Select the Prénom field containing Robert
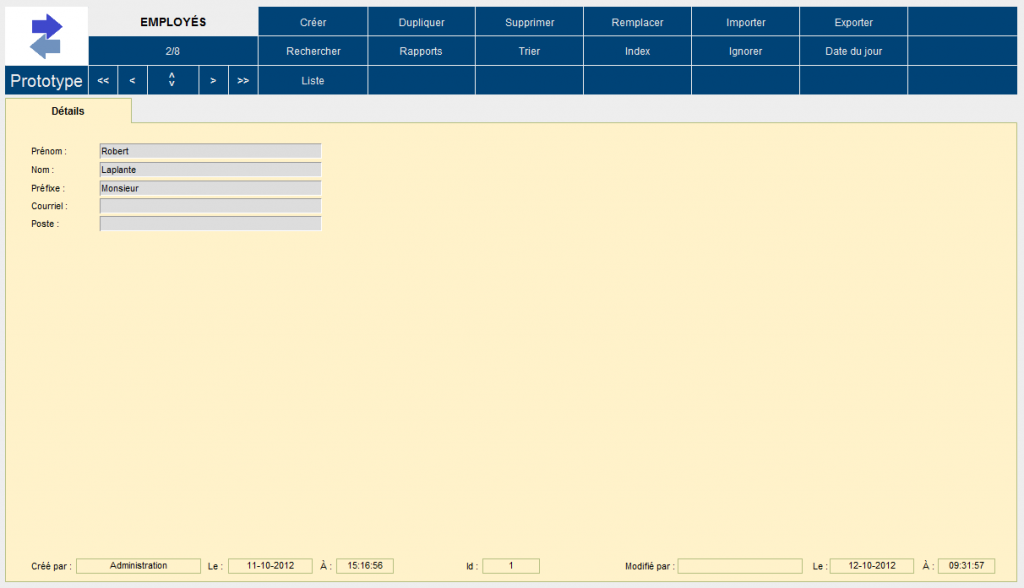The width and height of the screenshot is (1024, 588). pyautogui.click(x=210, y=152)
